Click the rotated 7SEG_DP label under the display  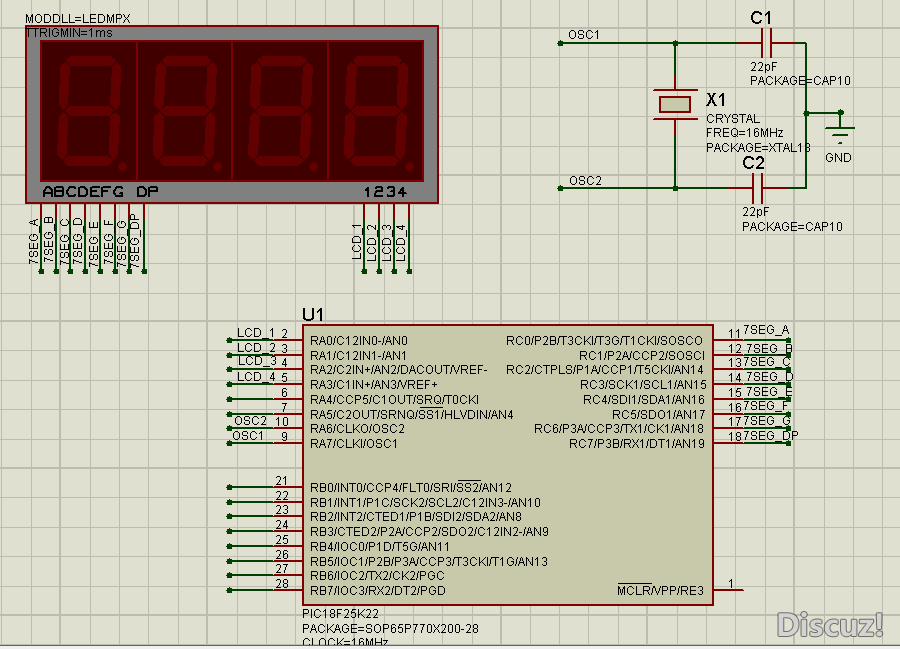click(135, 240)
